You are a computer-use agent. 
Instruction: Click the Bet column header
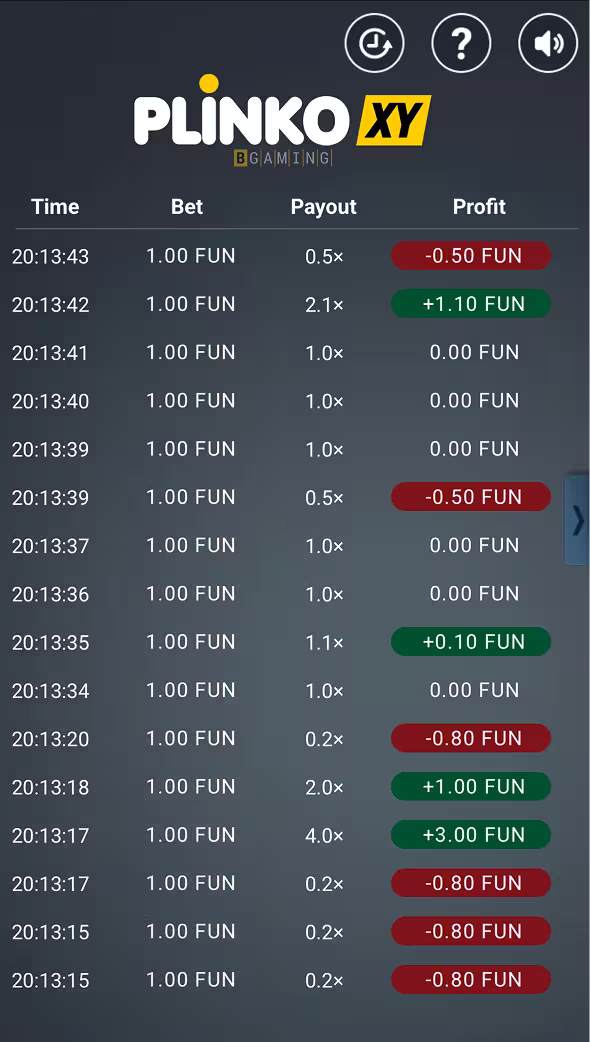point(187,207)
